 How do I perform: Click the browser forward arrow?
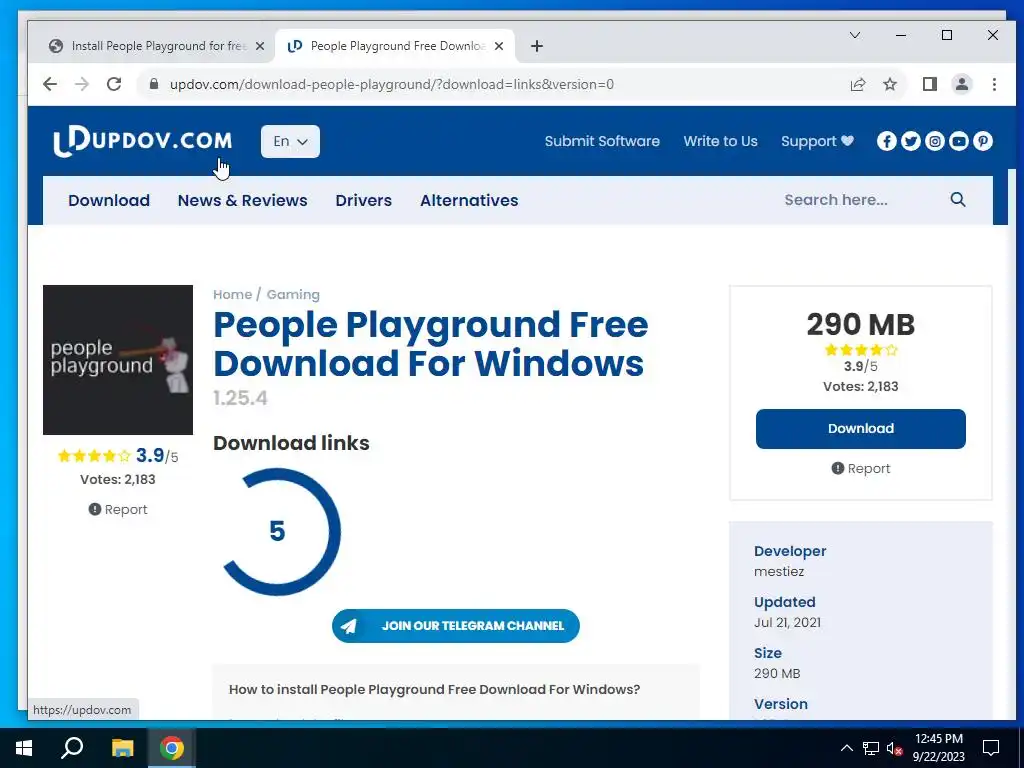[82, 84]
